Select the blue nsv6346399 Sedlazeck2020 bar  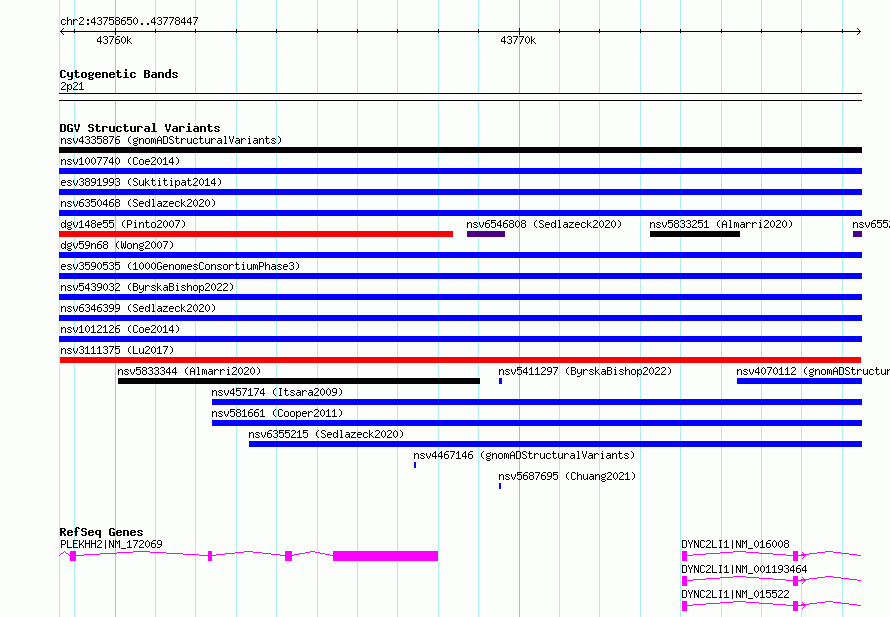460,318
